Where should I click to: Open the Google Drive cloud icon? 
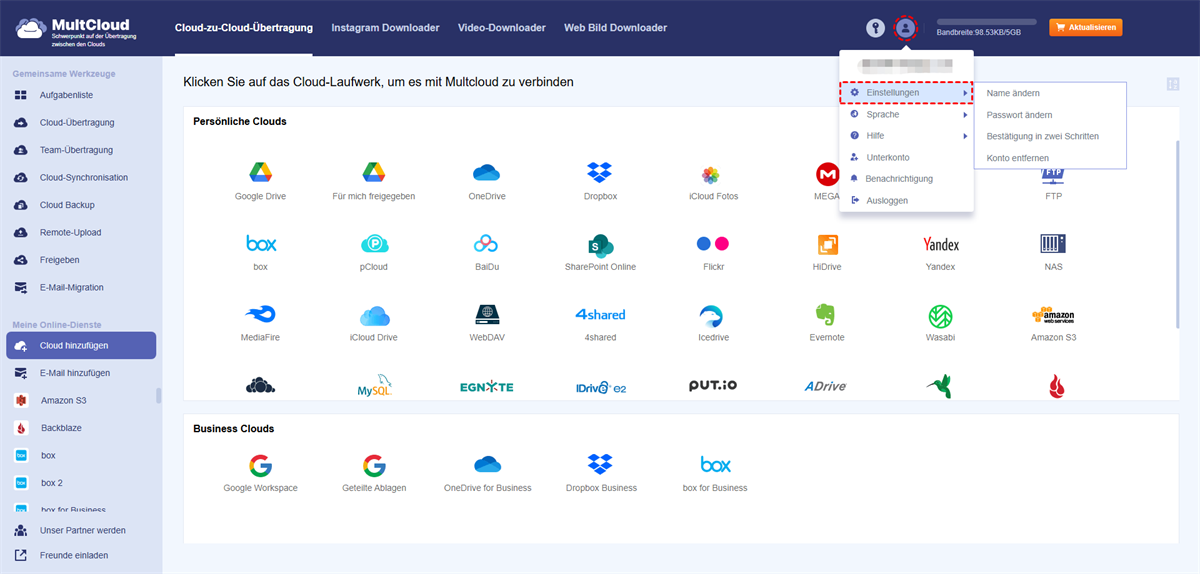click(260, 172)
